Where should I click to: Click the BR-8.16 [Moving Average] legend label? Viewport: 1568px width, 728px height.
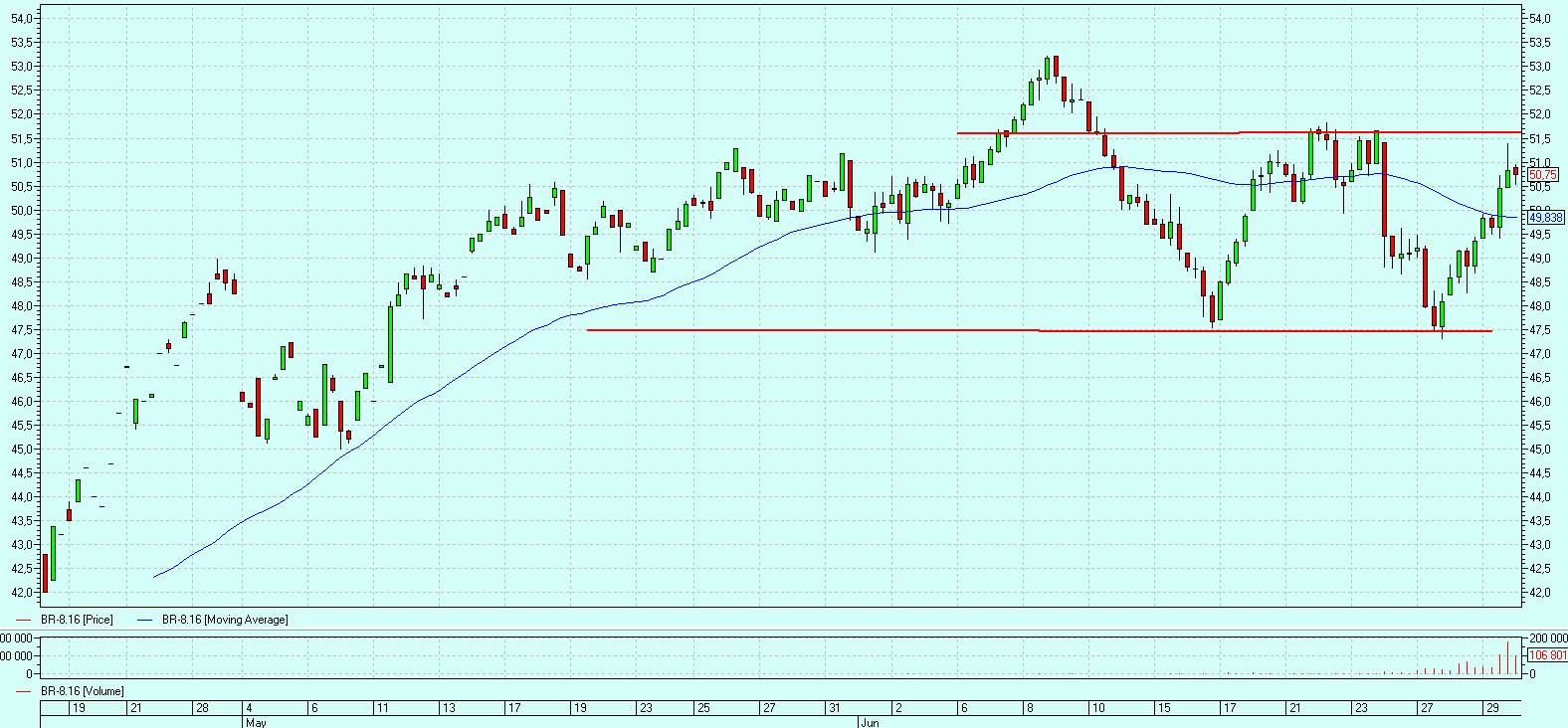(225, 620)
